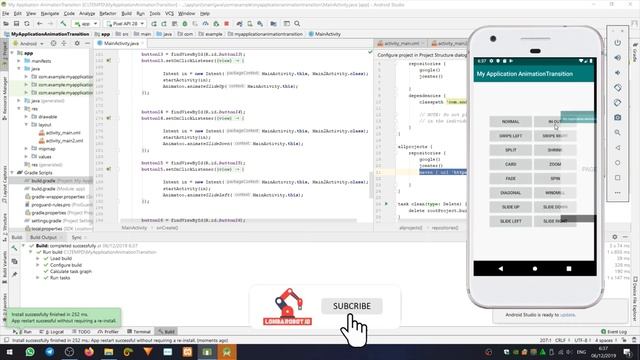Click the project panel settings gear icon

(77, 43)
